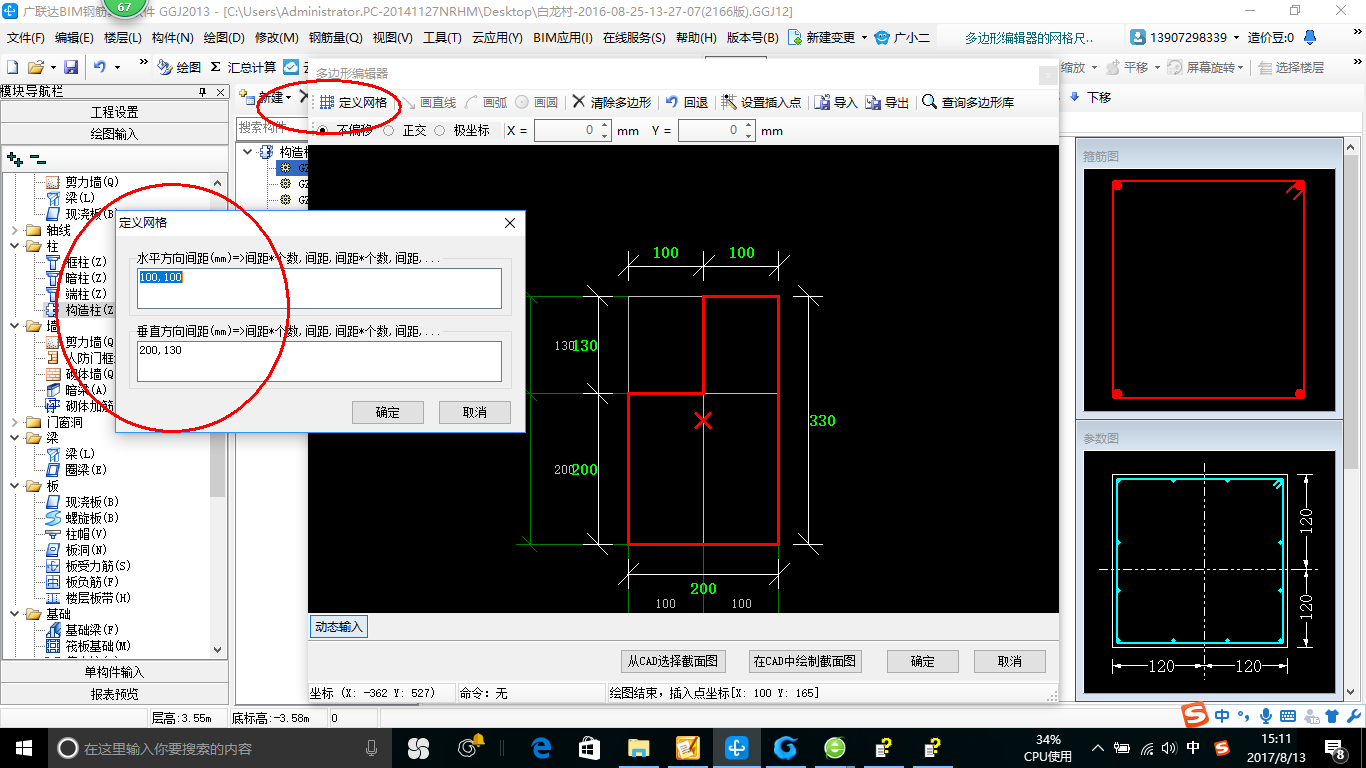Open the 工具(T) menu
The width and height of the screenshot is (1366, 768).
[442, 37]
